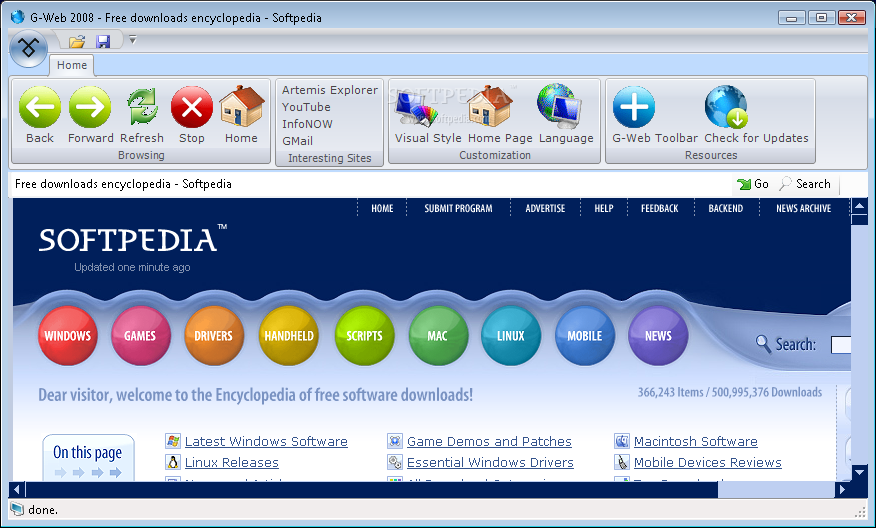Check for Updates globe icon

[x=726, y=107]
